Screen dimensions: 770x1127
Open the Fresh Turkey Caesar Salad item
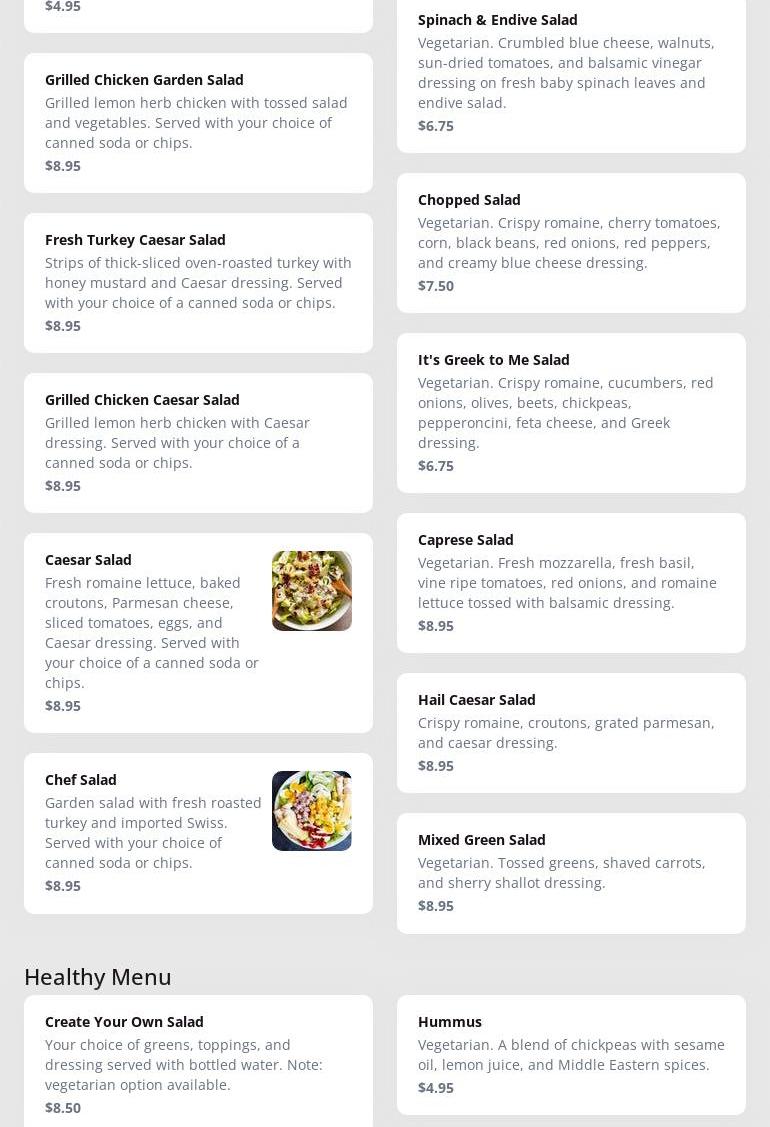pos(135,240)
